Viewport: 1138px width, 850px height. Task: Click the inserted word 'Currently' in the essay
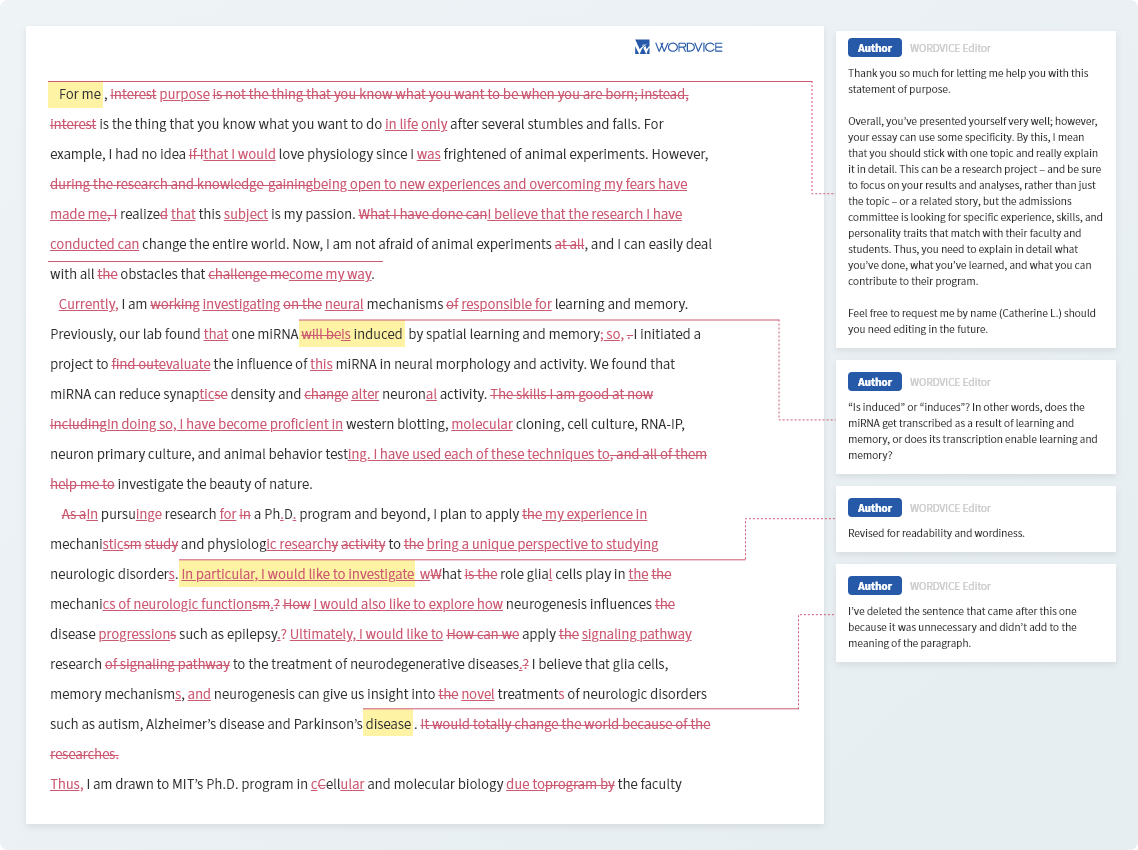click(86, 303)
